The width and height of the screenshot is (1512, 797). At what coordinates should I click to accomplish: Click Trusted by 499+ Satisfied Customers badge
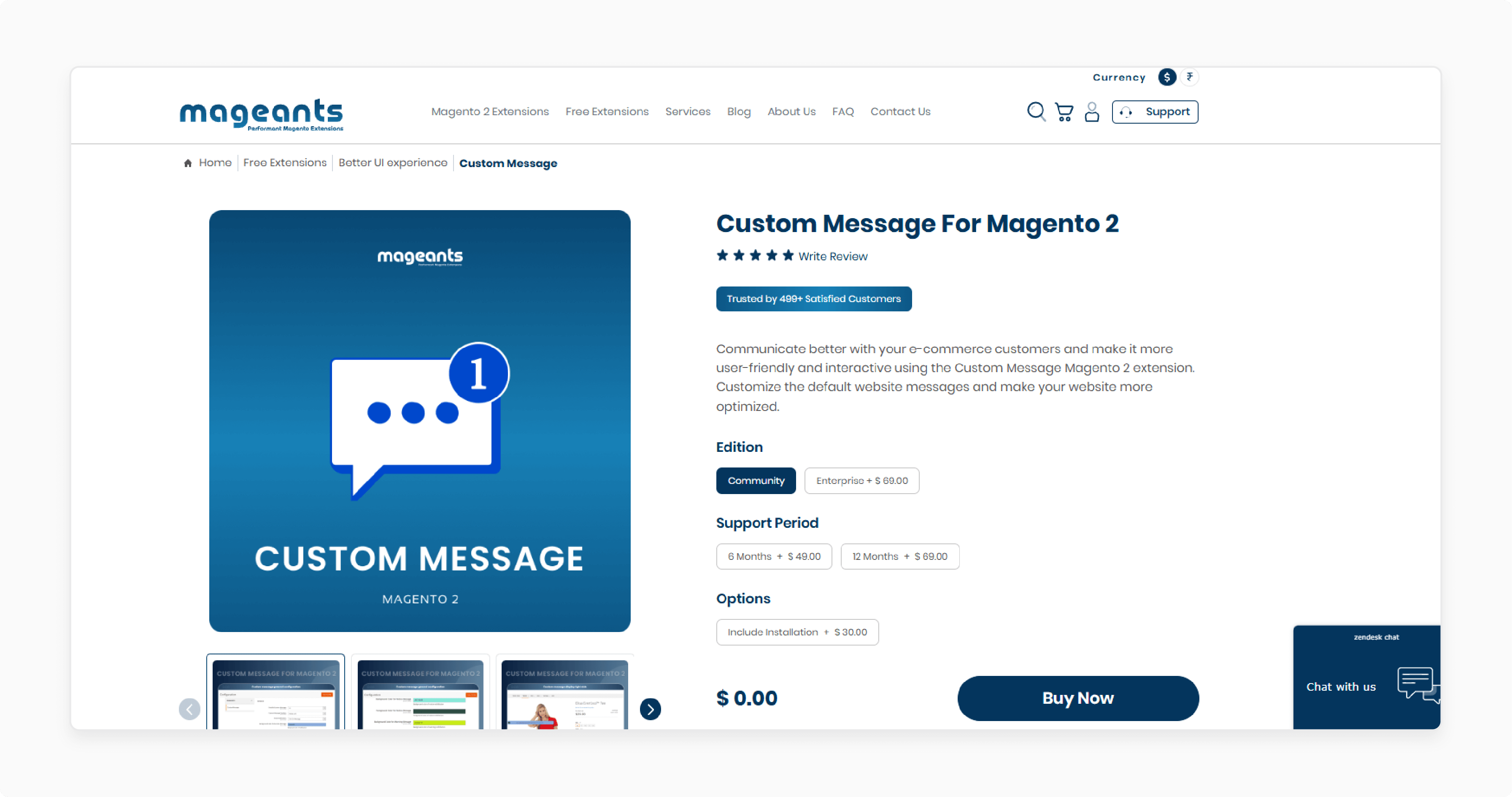(813, 299)
